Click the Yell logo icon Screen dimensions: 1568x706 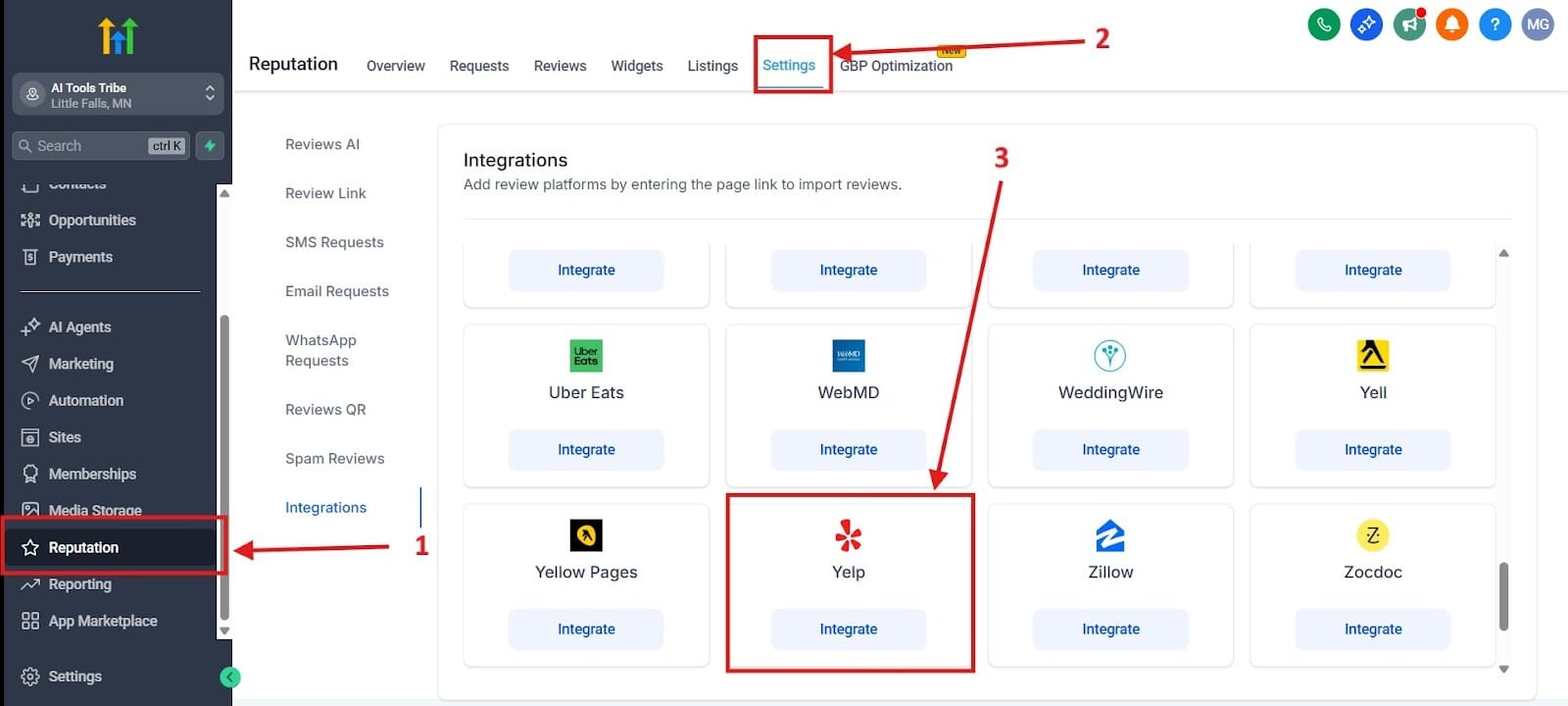[x=1373, y=355]
